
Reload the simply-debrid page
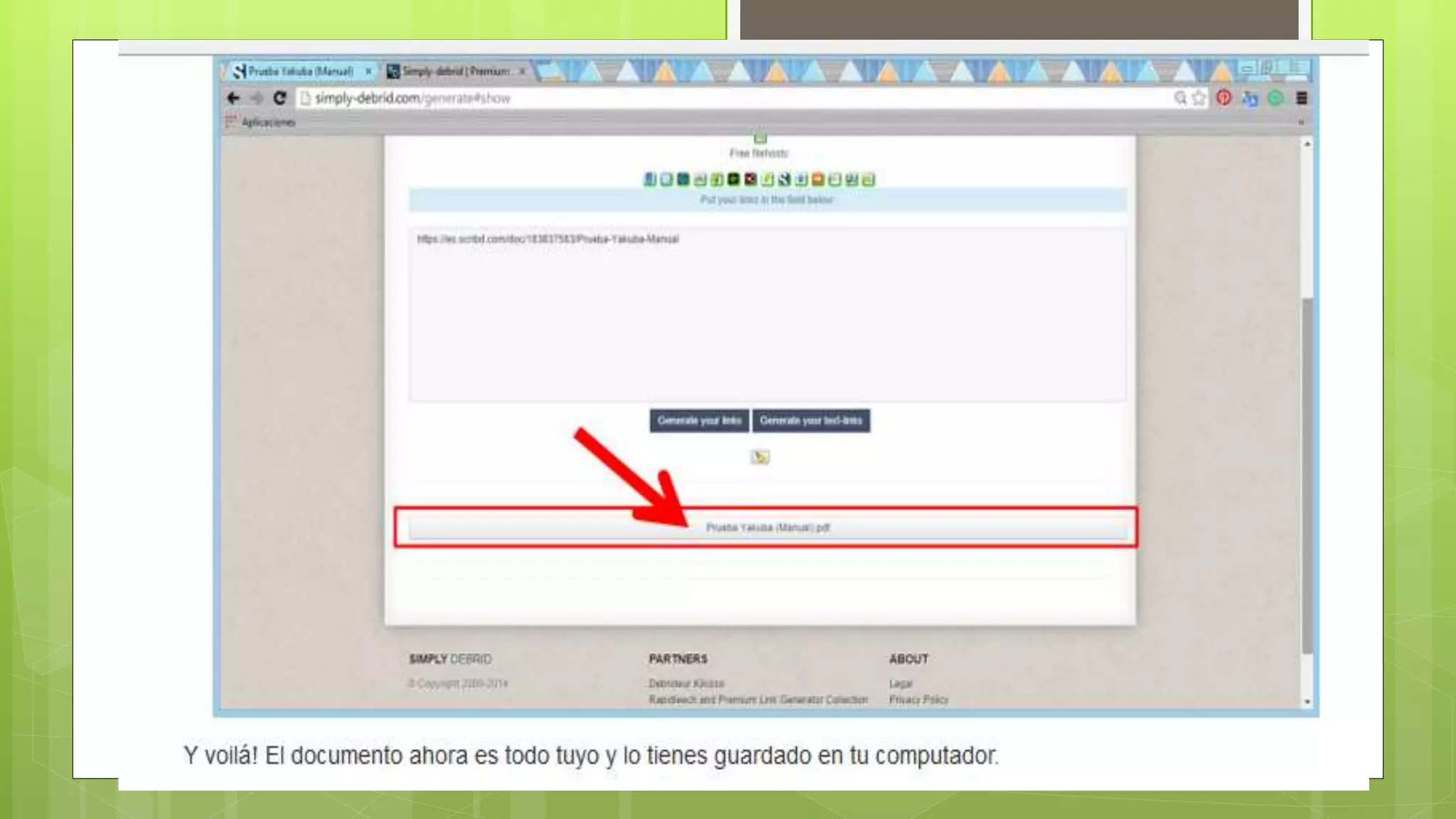pyautogui.click(x=279, y=98)
